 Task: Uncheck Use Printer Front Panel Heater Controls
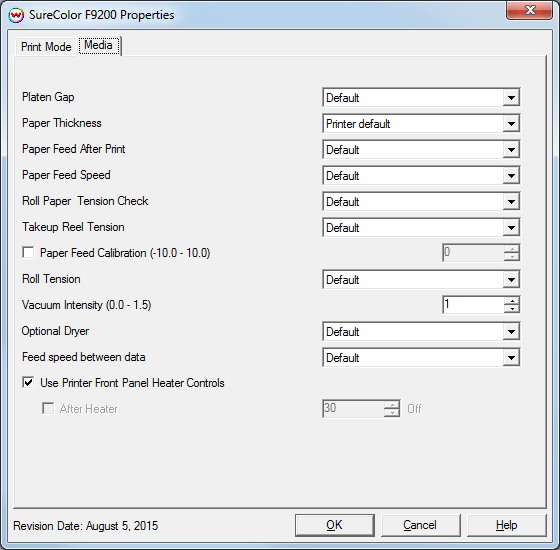pos(28,382)
